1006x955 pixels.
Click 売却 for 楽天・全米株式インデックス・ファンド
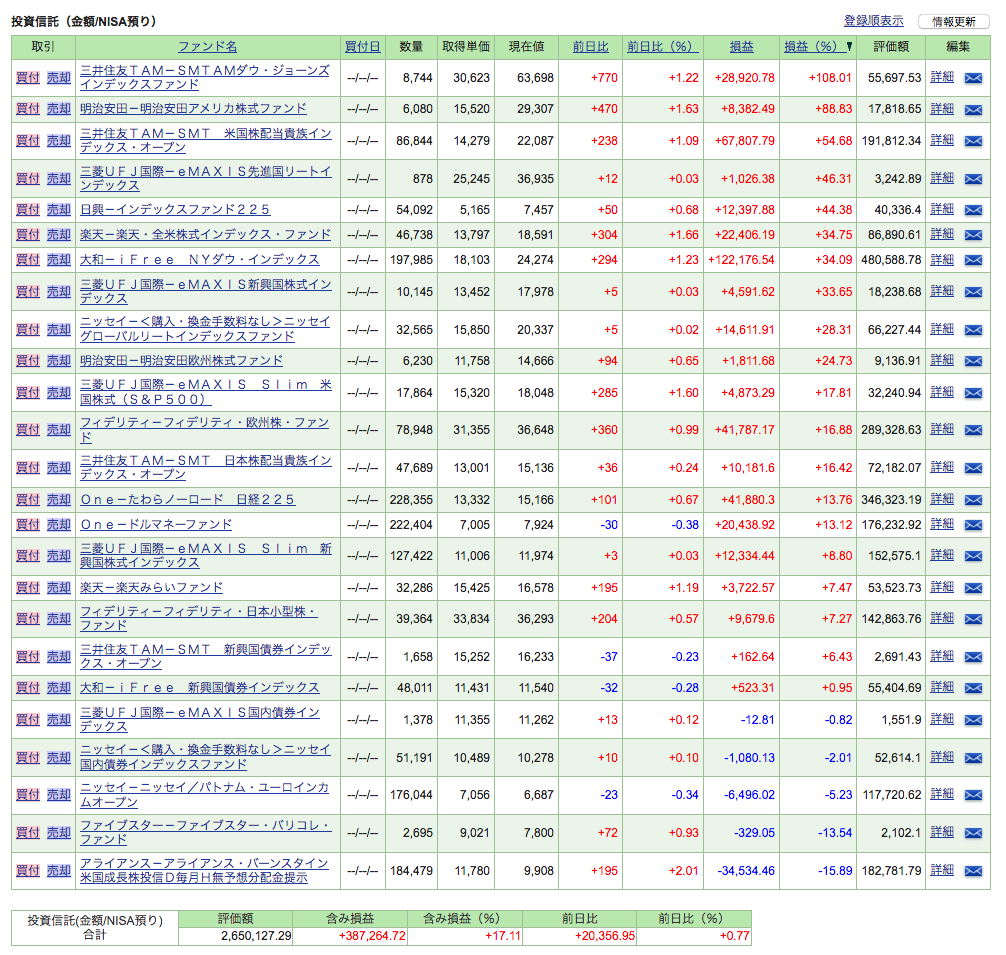point(58,235)
